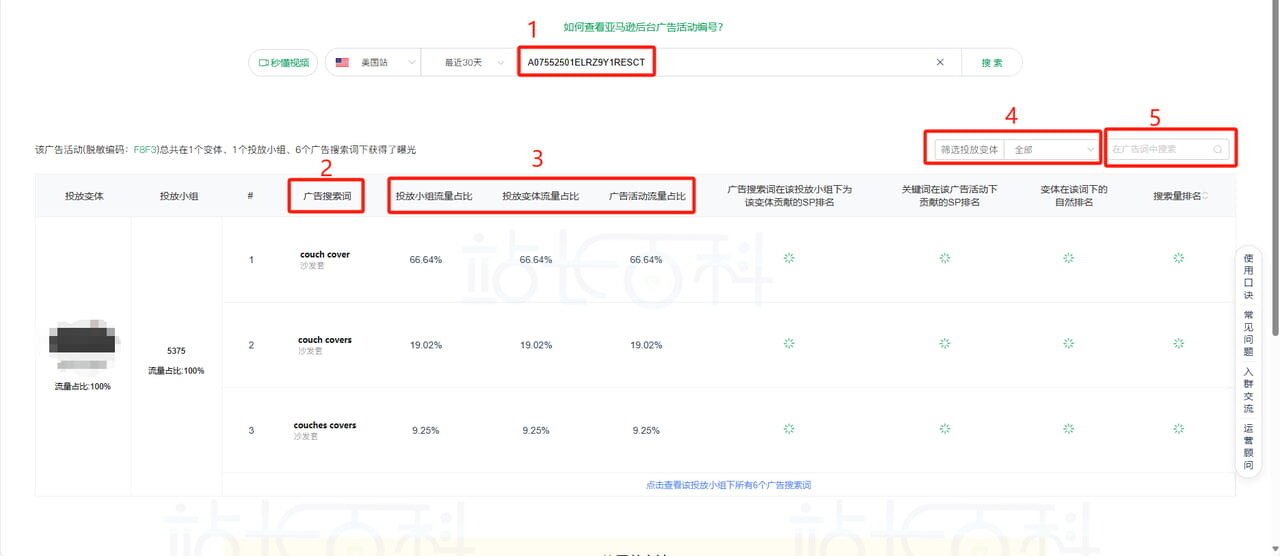This screenshot has width=1280, height=556.
Task: Click the blurred product variant thumbnail
Action: point(83,346)
